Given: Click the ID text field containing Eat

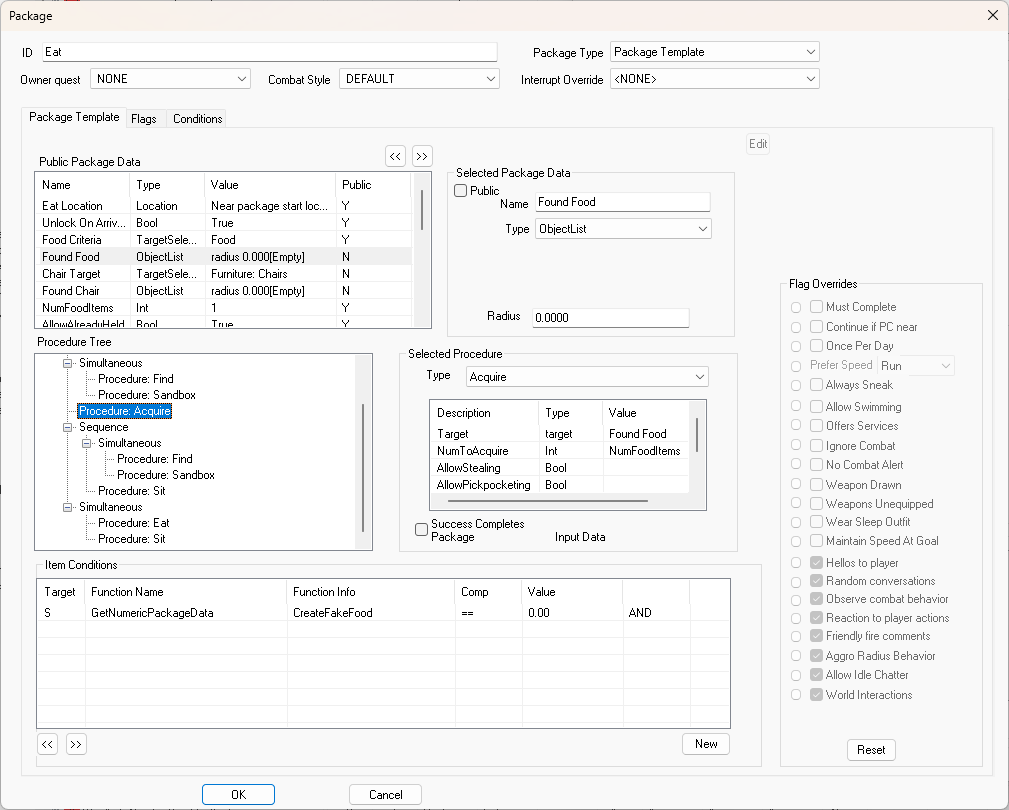Looking at the screenshot, I should [x=270, y=52].
